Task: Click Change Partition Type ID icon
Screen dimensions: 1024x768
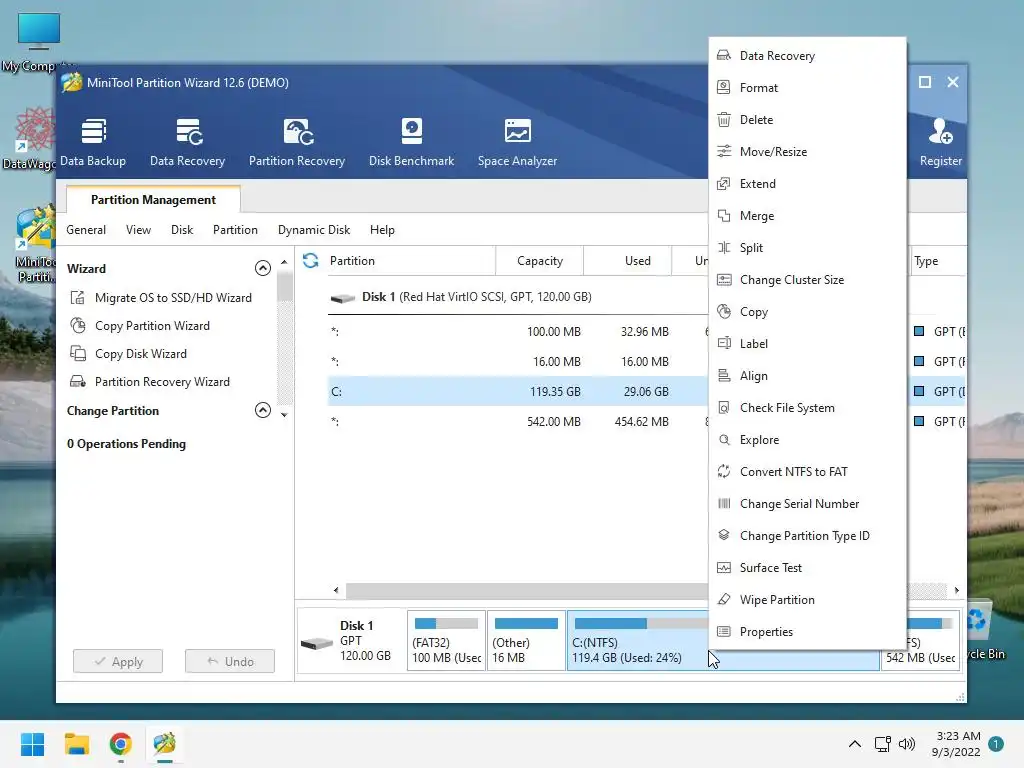Action: tap(724, 536)
